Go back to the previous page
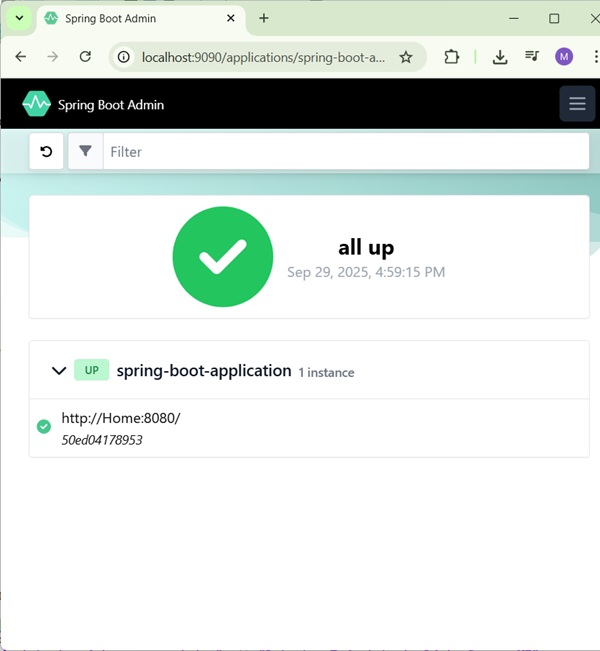Image resolution: width=600 pixels, height=651 pixels. point(21,56)
